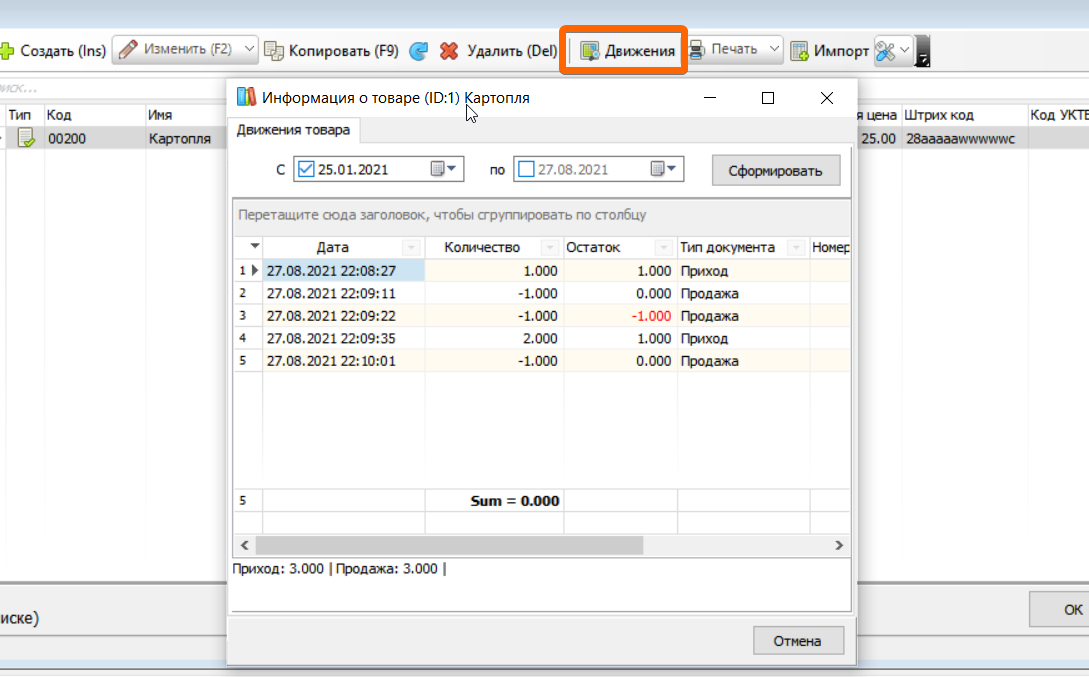Open Движения from the toolbar

point(627,51)
